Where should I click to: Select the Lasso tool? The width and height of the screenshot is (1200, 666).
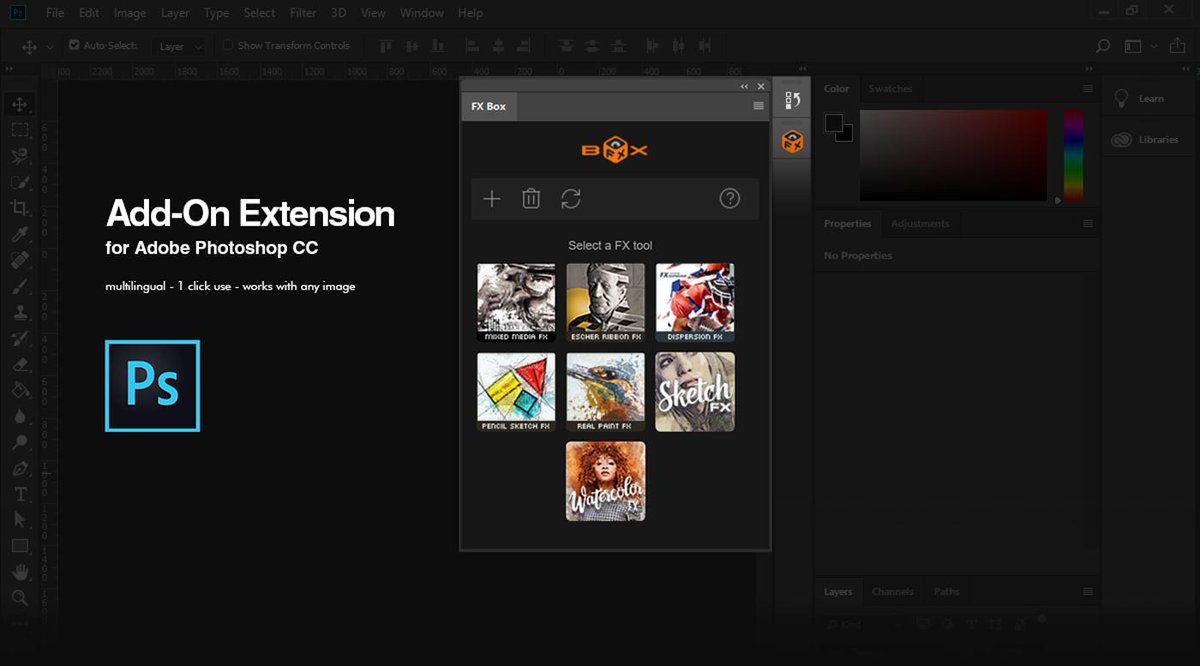point(19,156)
